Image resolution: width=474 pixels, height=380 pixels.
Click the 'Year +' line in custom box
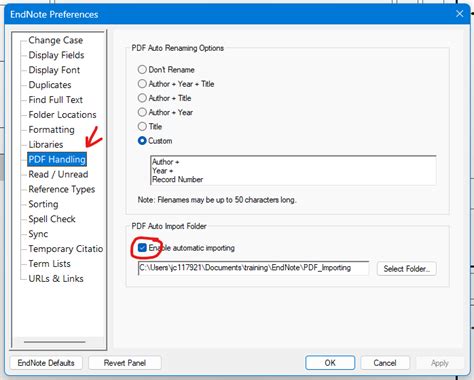coord(163,171)
